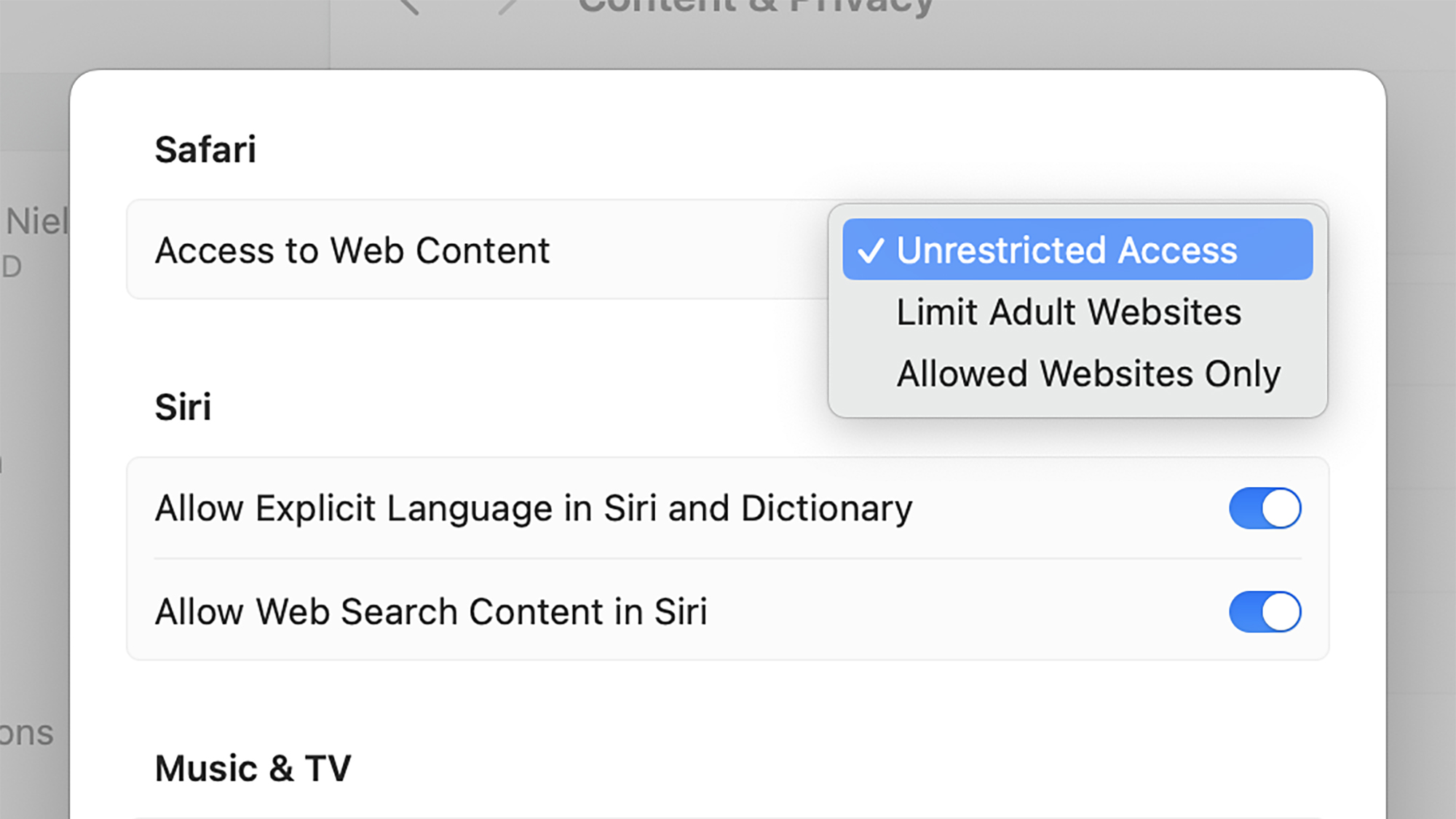The width and height of the screenshot is (1456, 819).
Task: Select the Niel user in the sidebar
Action: pos(35,221)
